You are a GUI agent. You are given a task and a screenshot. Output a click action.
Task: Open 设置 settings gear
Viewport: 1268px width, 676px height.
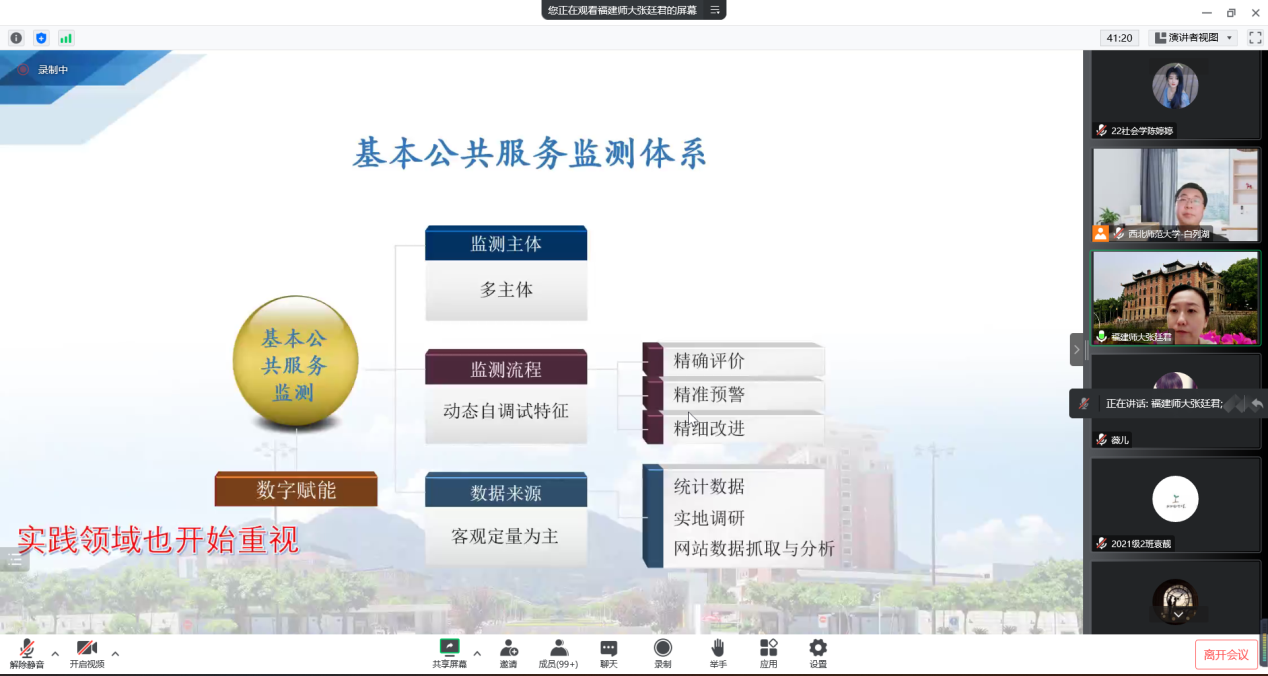(818, 650)
